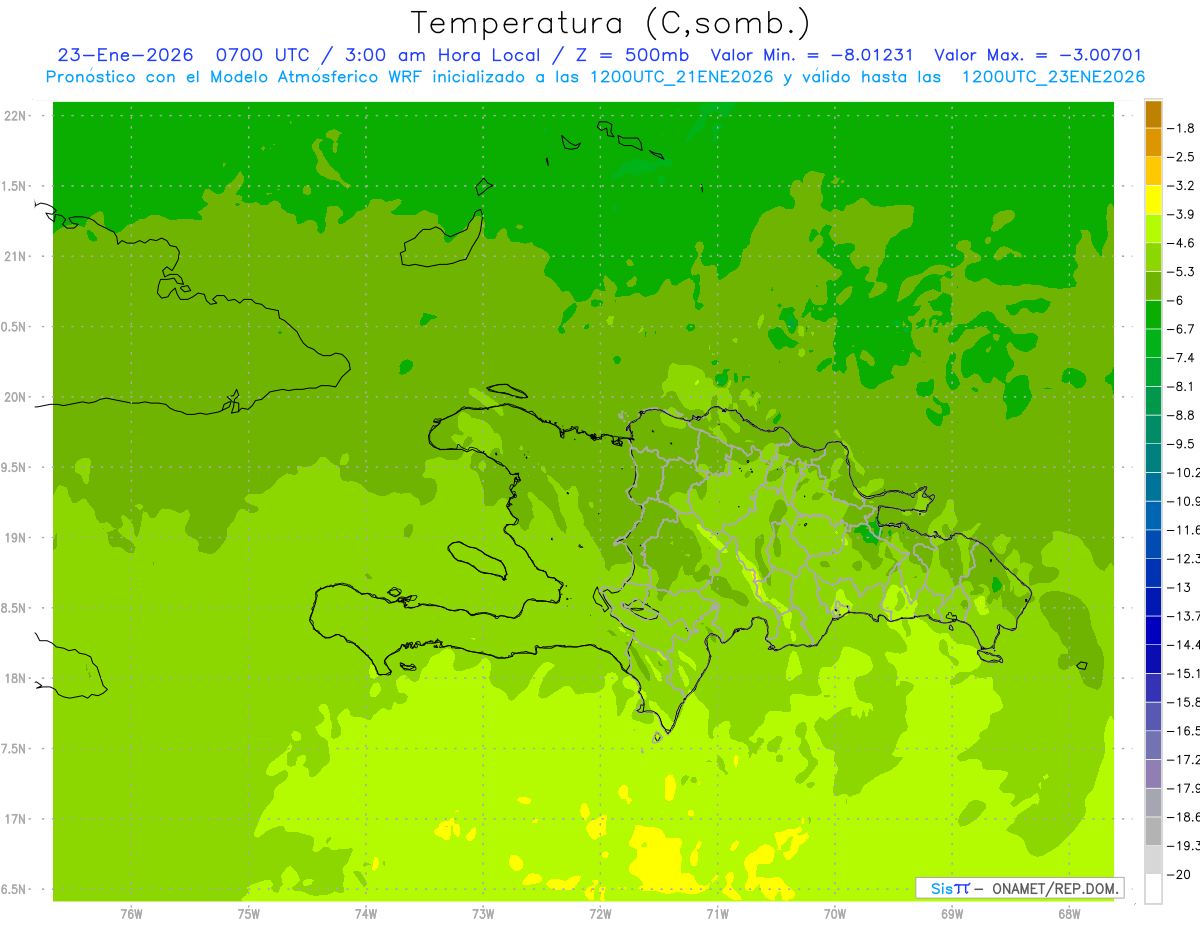The width and height of the screenshot is (1200, 927).
Task: Pick the gray swatch between -18.6 and -19.3
Action: click(1153, 831)
